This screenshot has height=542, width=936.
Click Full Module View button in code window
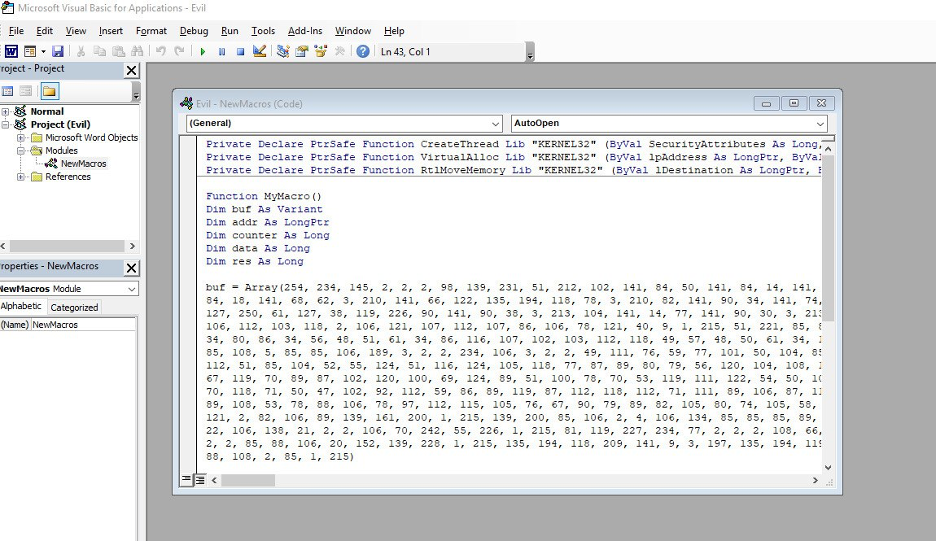click(x=201, y=479)
